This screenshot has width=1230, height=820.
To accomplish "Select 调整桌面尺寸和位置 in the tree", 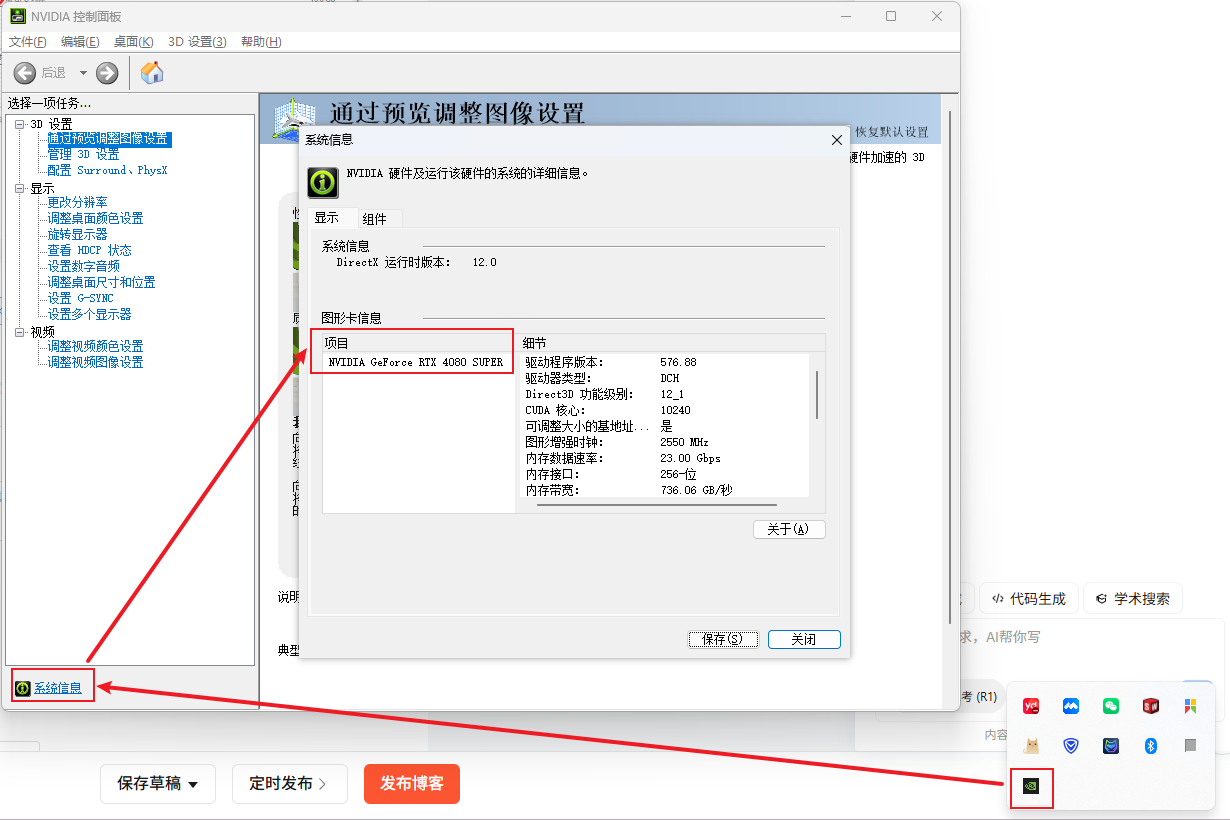I will click(x=101, y=283).
